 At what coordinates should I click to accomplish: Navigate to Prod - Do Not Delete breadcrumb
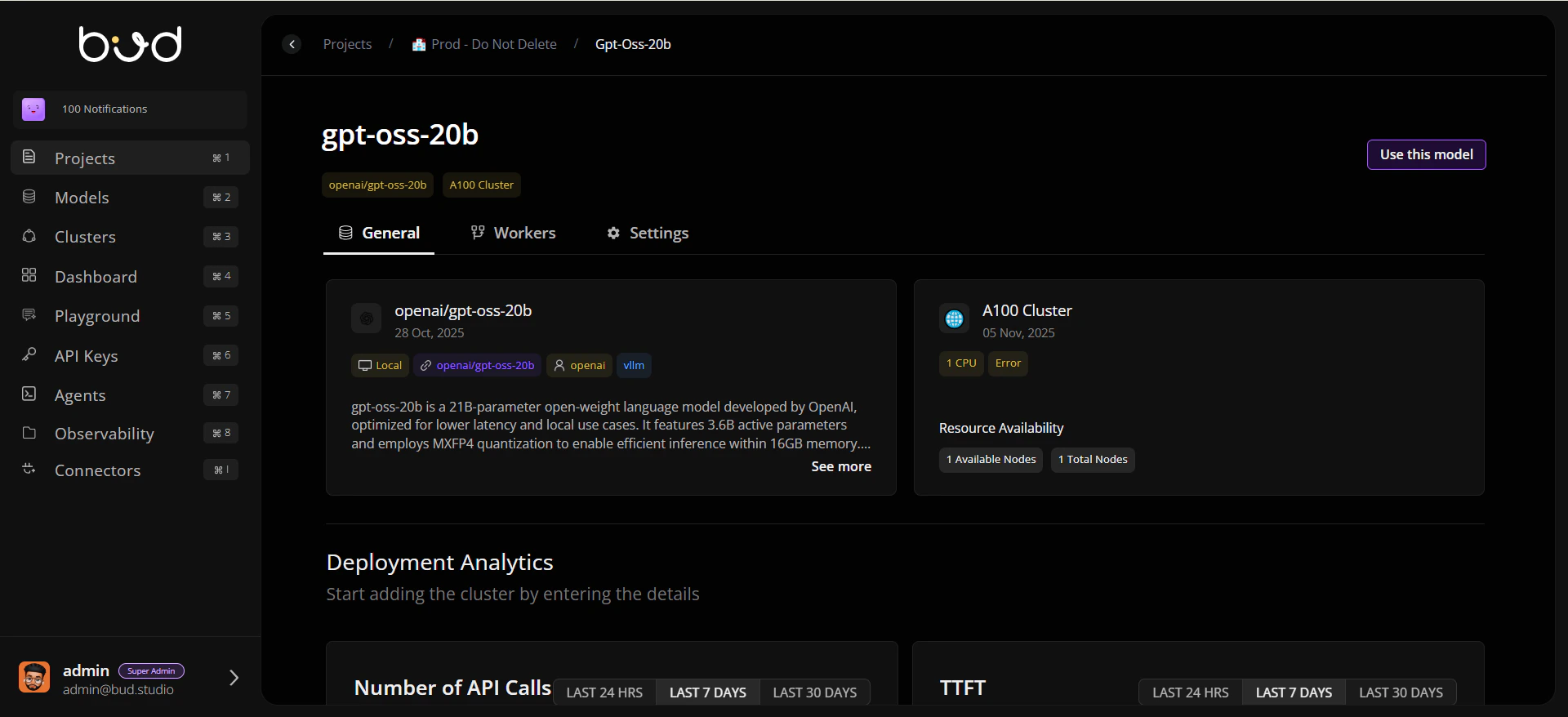(484, 44)
